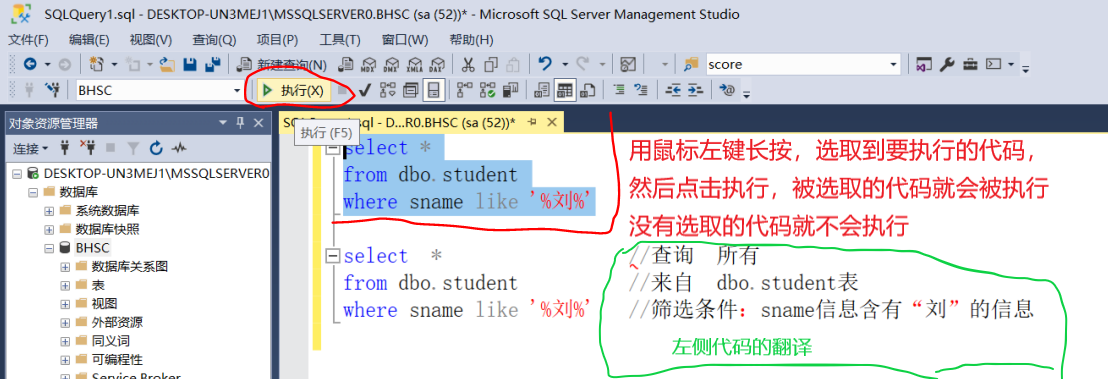This screenshot has height=379, width=1108.
Task: Click the wrench Properties icon
Action: click(947, 64)
